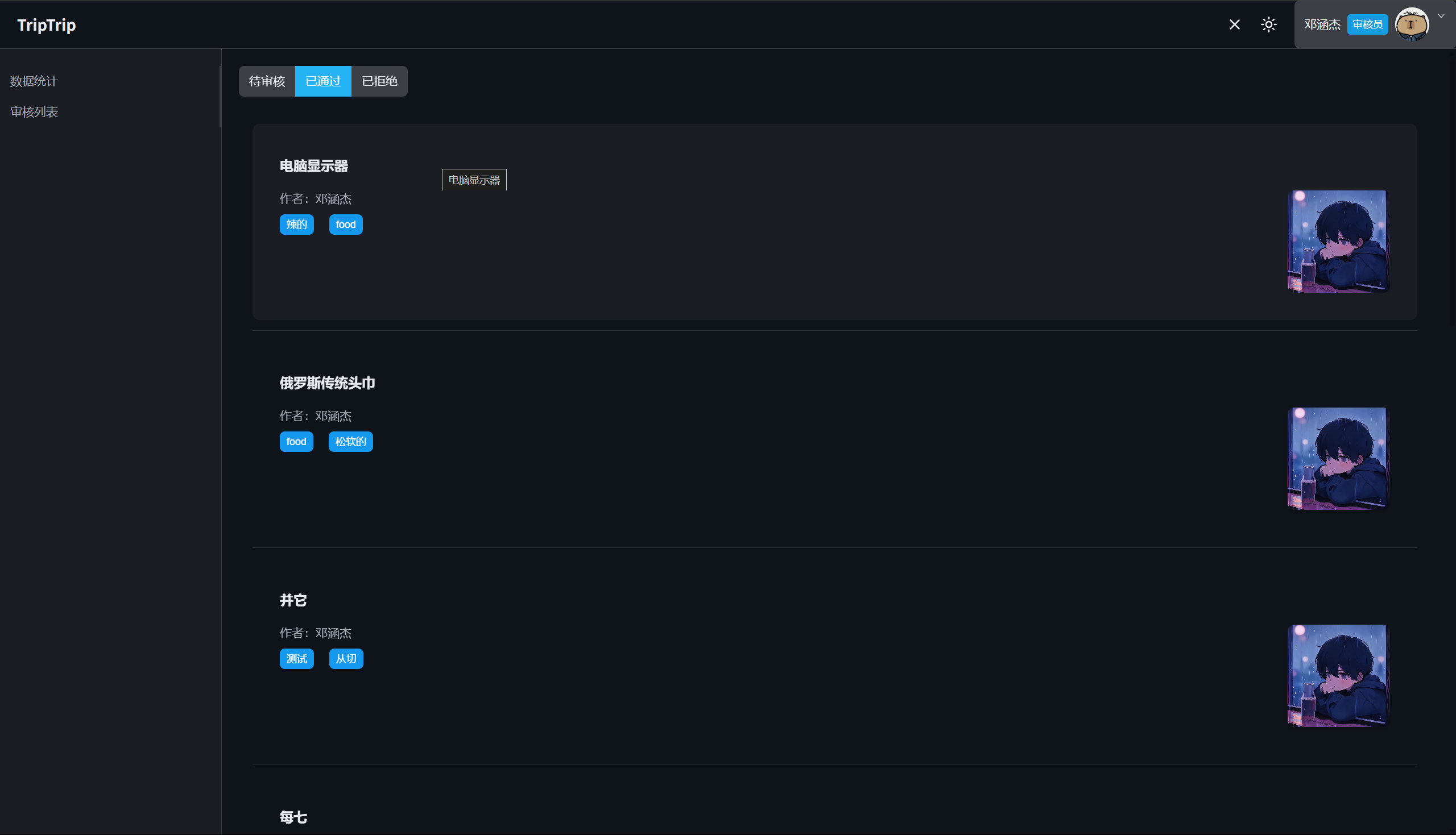Open thumbnail of 俄罗斯传统头巾 post

point(1338,458)
